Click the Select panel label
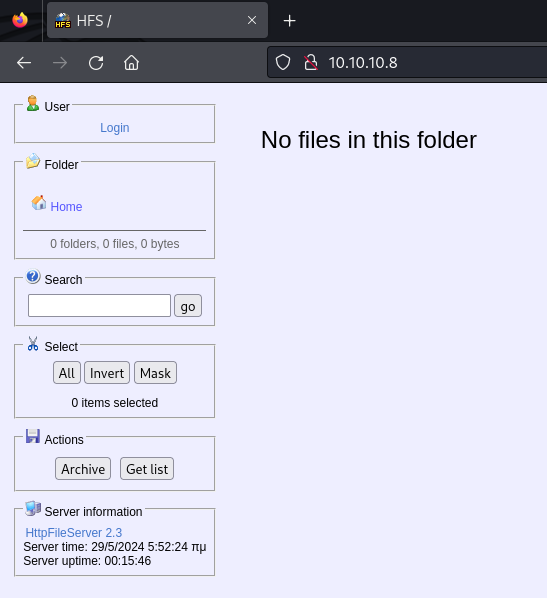This screenshot has height=598, width=547. [x=61, y=347]
